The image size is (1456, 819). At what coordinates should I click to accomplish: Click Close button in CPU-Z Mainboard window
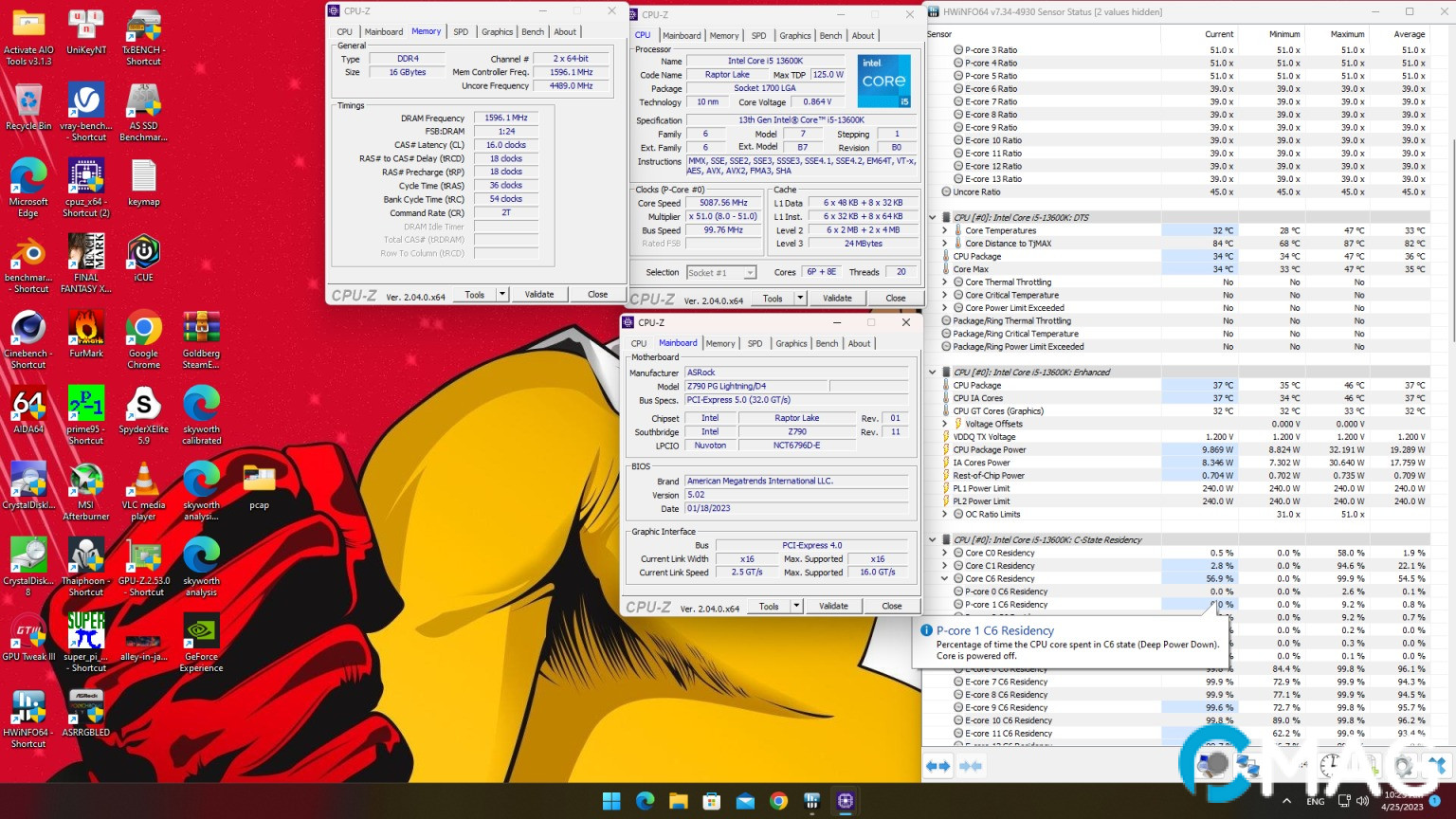coord(891,607)
